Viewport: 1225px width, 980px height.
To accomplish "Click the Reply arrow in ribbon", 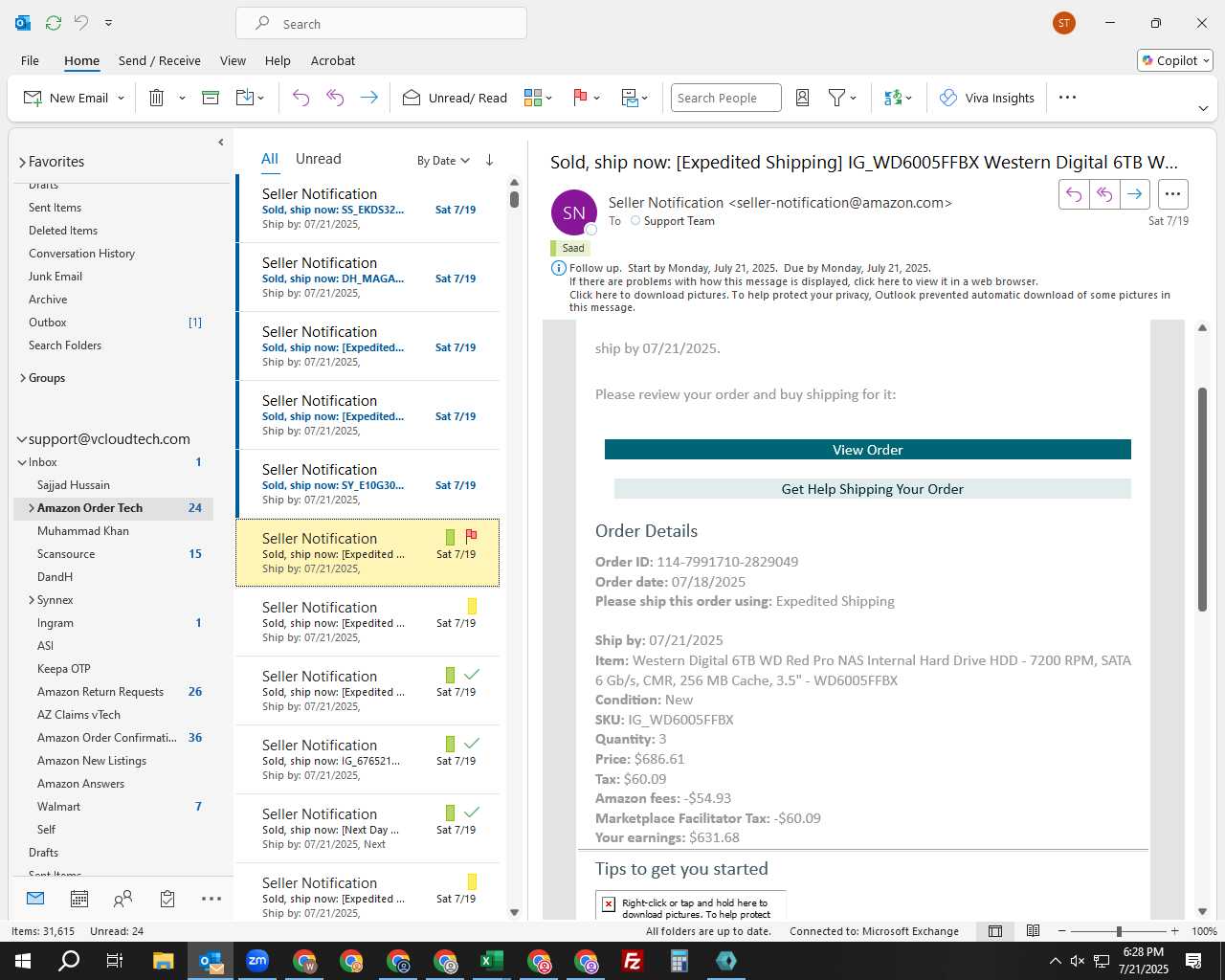I will click(x=301, y=98).
